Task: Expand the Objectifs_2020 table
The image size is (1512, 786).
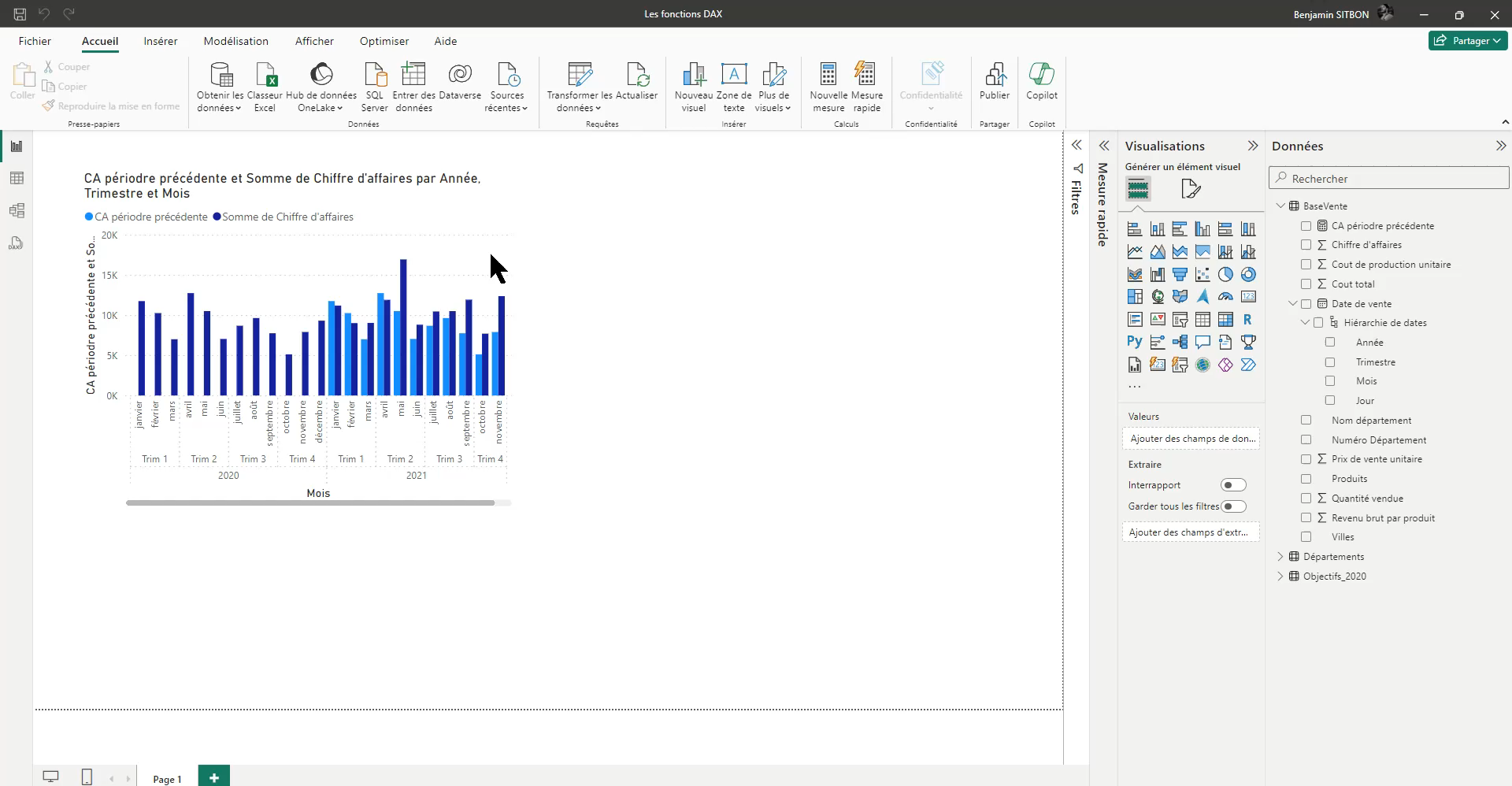Action: [1280, 577]
